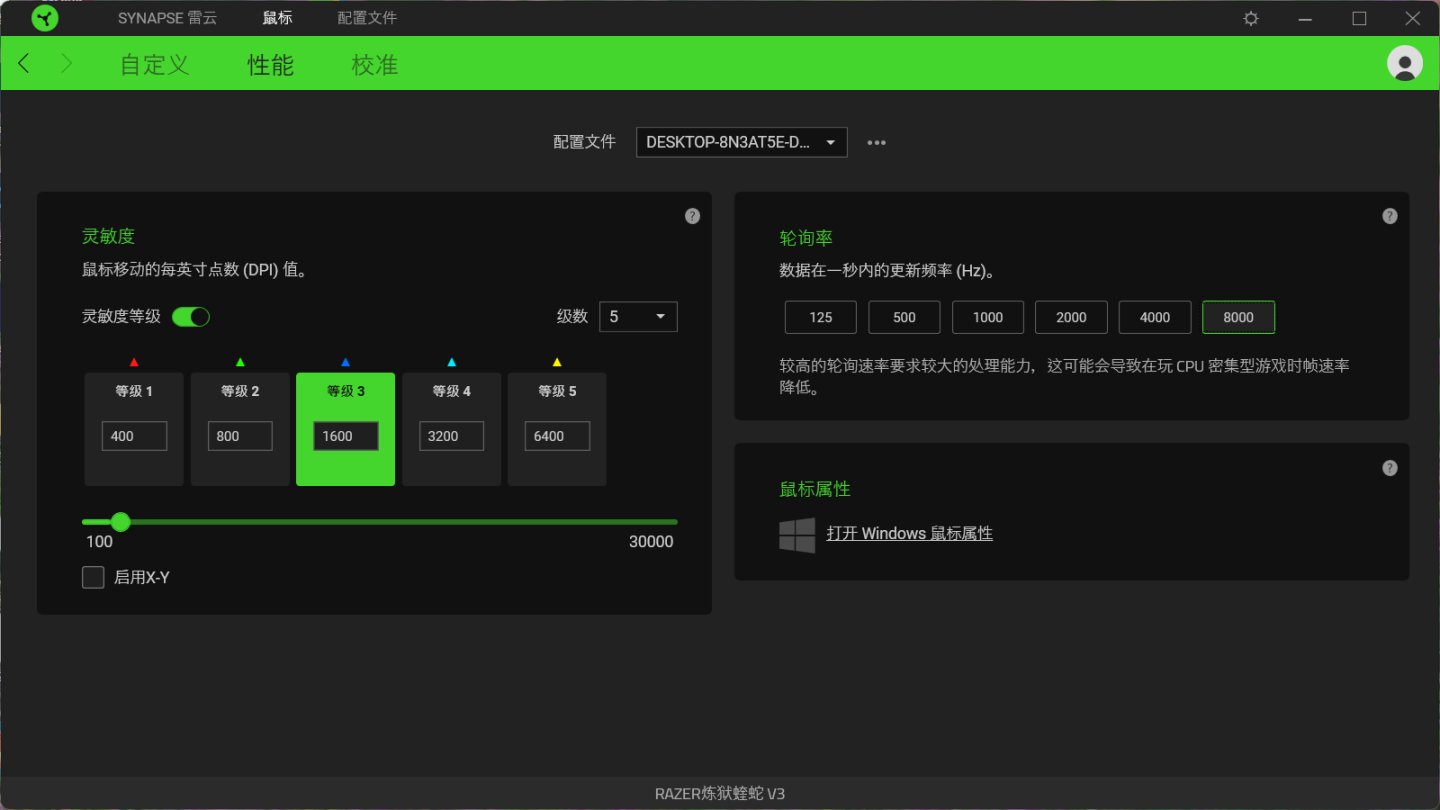Image resolution: width=1440 pixels, height=810 pixels.
Task: Click the Windows logo beside 鼠标属性 link
Action: coord(797,535)
